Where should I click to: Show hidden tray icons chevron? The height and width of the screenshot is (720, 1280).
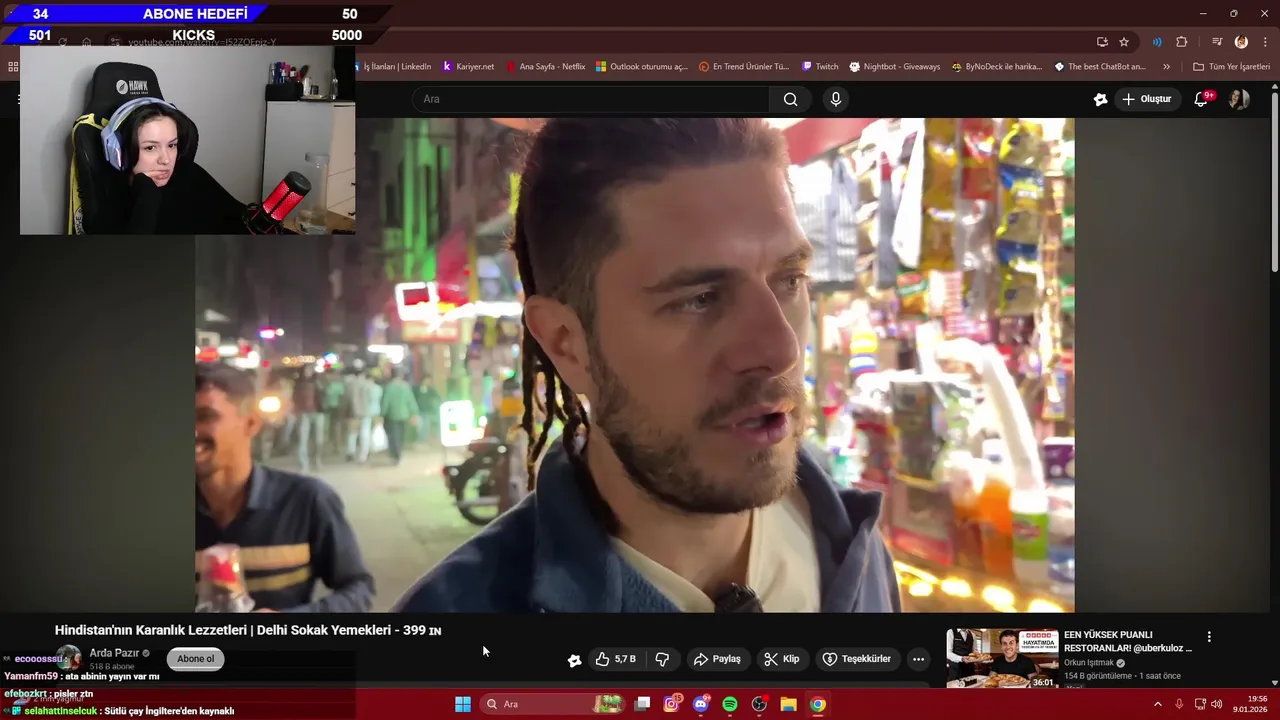(x=1158, y=704)
